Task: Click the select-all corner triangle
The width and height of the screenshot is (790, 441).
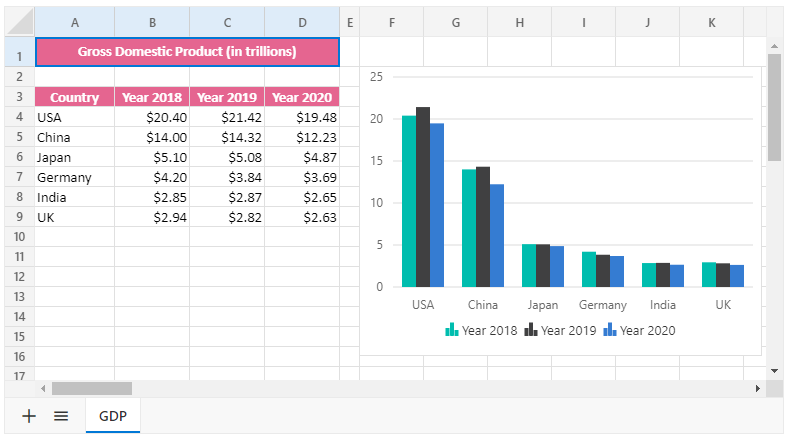Action: click(20, 22)
